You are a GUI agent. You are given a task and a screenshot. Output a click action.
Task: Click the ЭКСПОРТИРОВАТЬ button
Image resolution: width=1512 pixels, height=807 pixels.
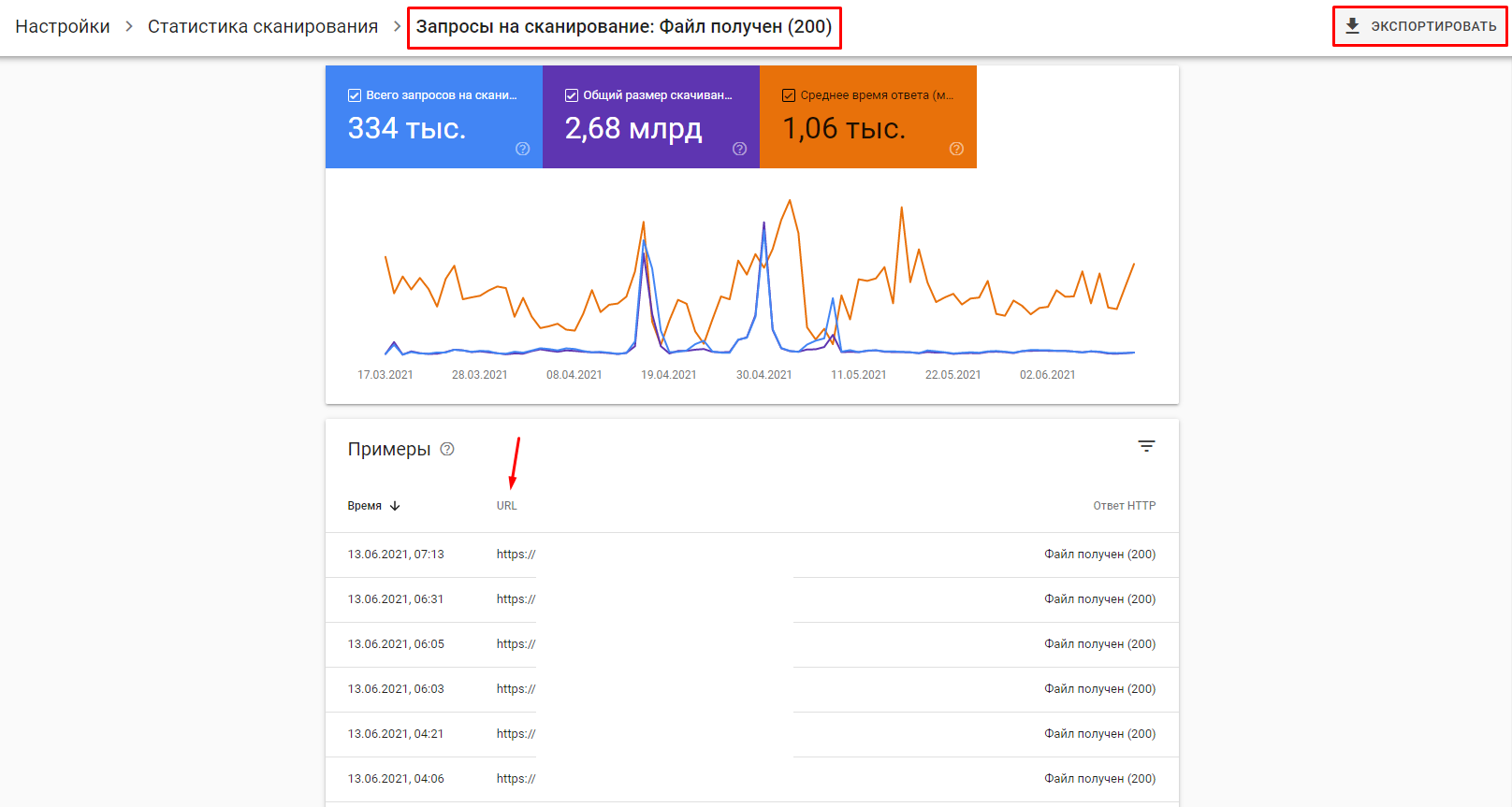point(1432,26)
